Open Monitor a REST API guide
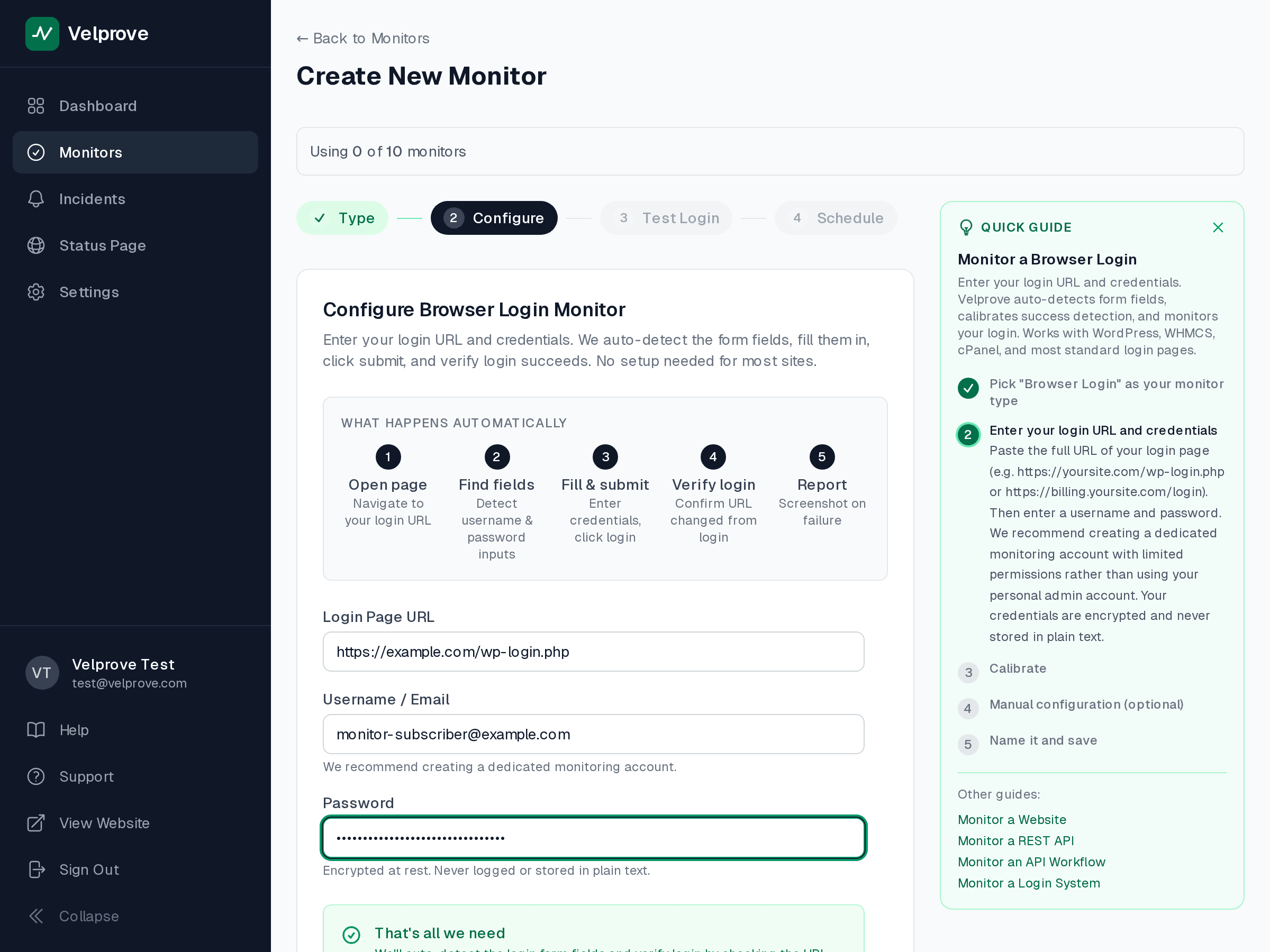Image resolution: width=1270 pixels, height=952 pixels. [x=1015, y=841]
